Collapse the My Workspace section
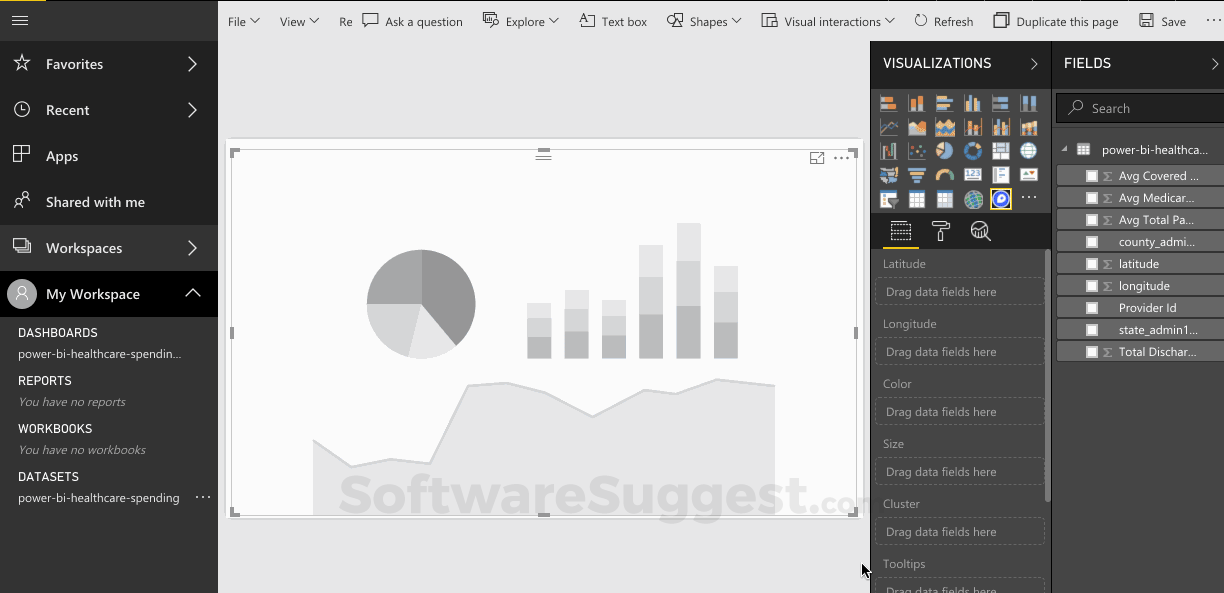The image size is (1224, 593). (193, 294)
